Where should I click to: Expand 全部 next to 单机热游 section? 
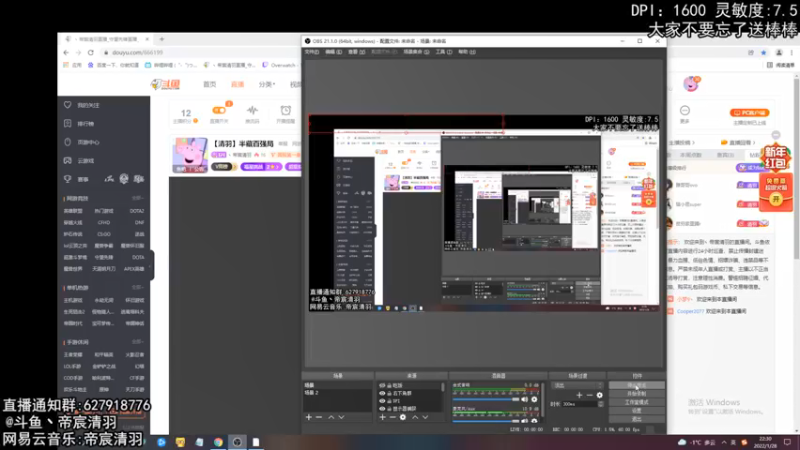(137, 288)
